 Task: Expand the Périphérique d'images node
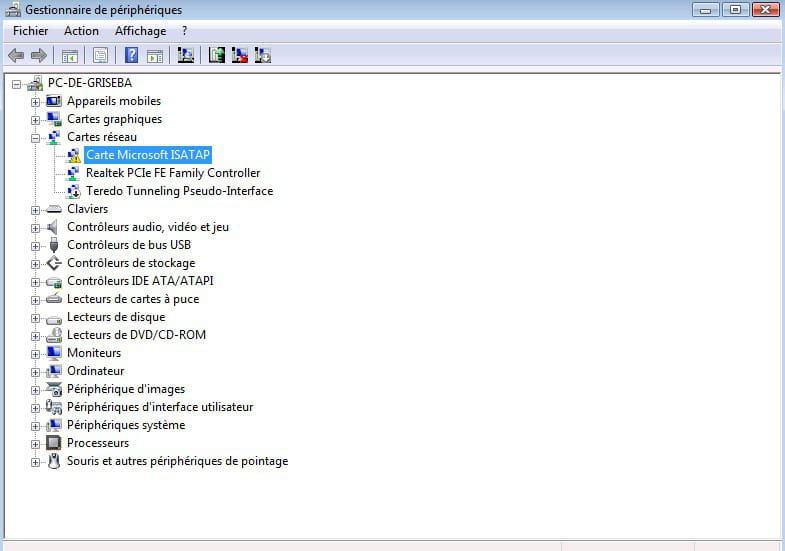[35, 390]
